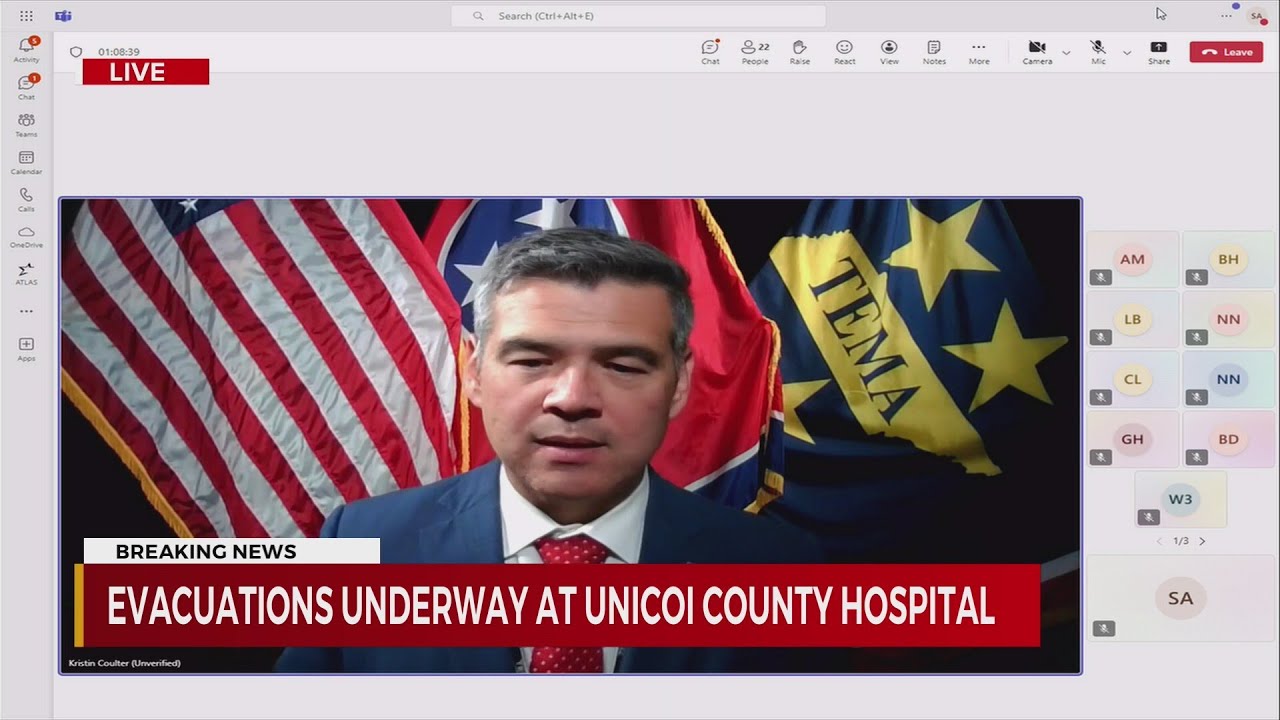This screenshot has width=1280, height=720.
Task: Open Calls in the left sidebar
Action: tap(26, 199)
